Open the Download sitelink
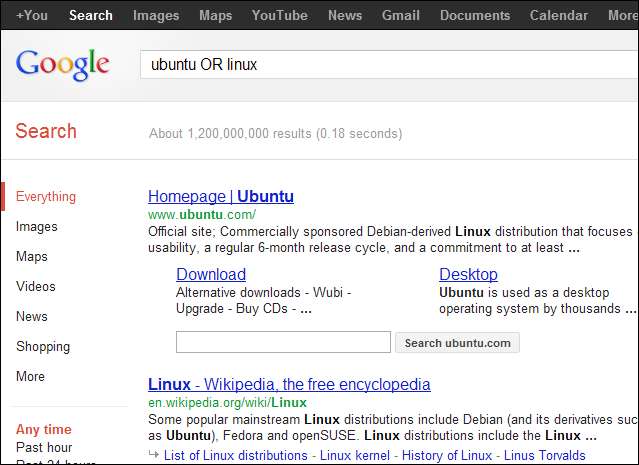The height and width of the screenshot is (465, 639). [x=211, y=274]
